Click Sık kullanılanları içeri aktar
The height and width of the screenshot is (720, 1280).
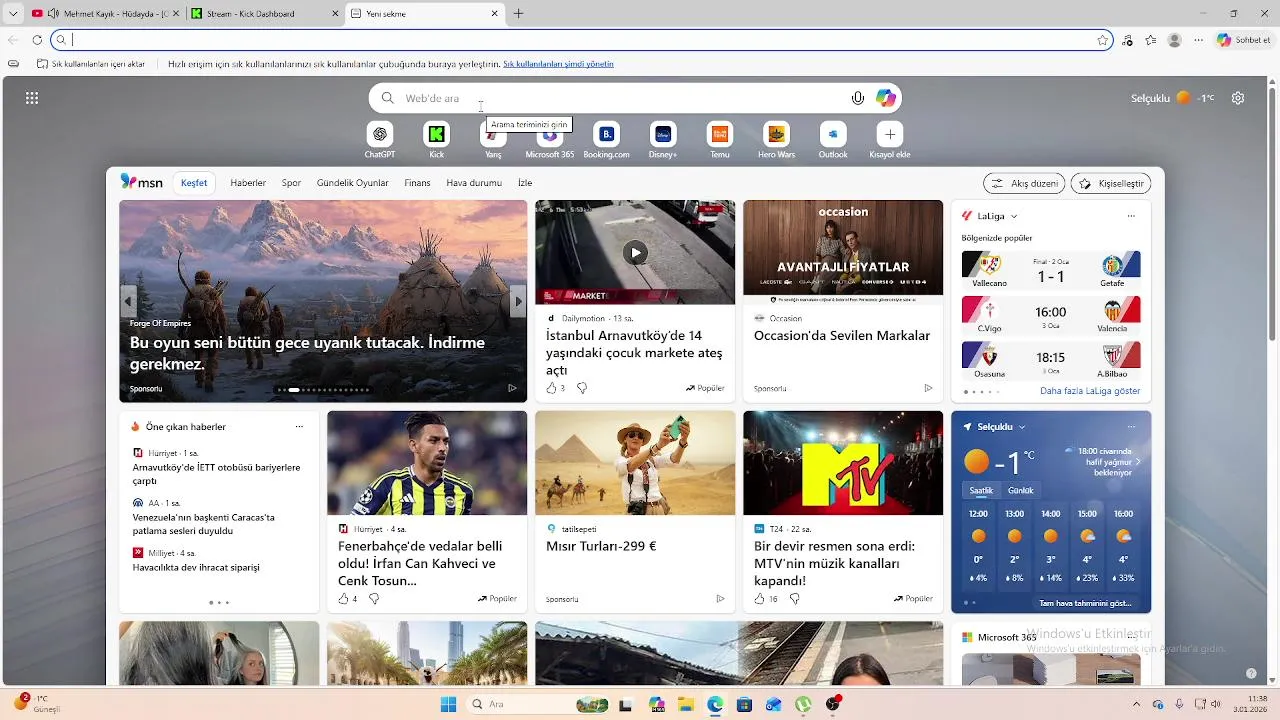pos(91,64)
